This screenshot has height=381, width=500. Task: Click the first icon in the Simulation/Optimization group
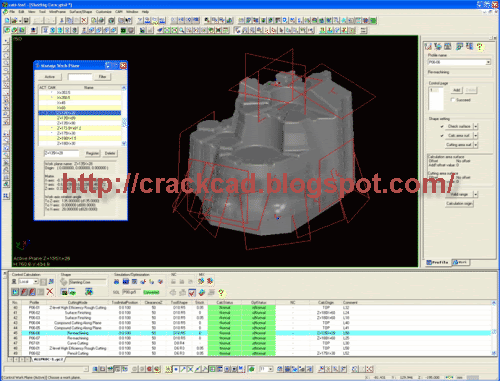116,282
